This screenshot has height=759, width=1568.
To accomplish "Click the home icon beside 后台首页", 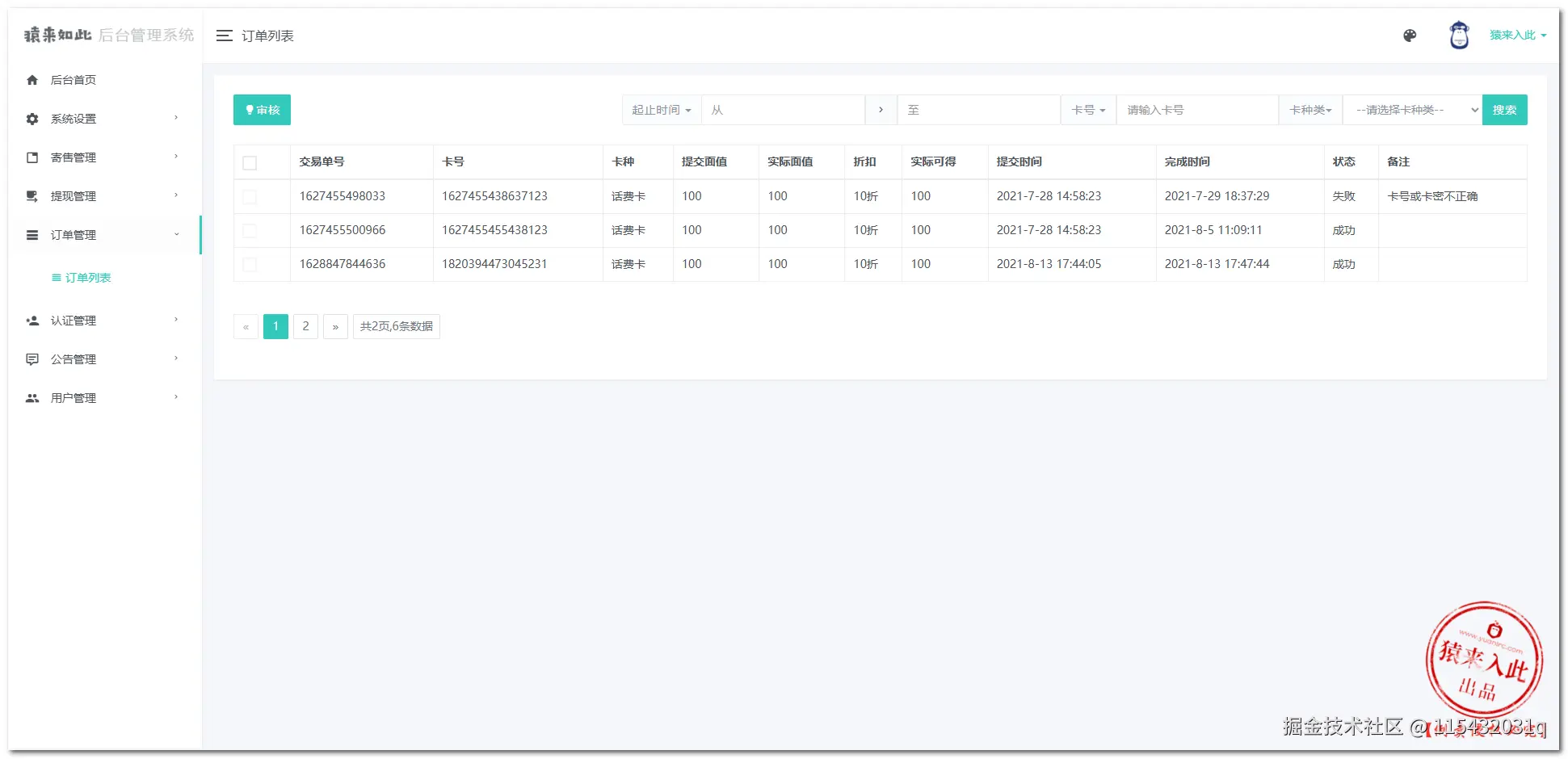I will click(32, 80).
